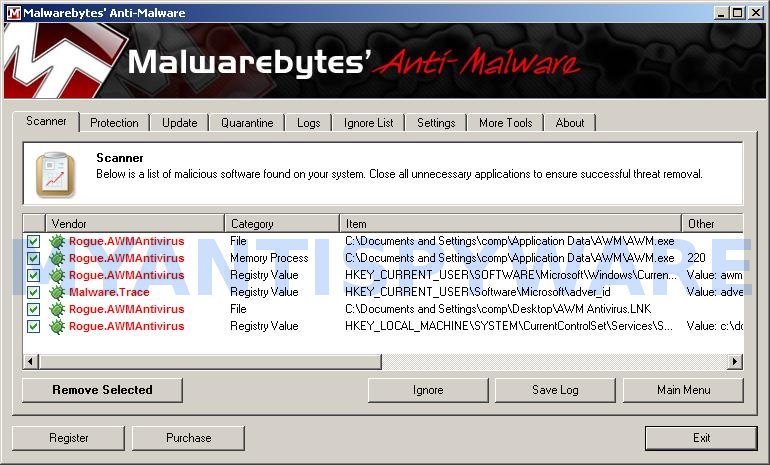This screenshot has height=465, width=770.
Task: Uncheck the AWM Antivirus.LNK entry checkbox
Action: (x=33, y=309)
